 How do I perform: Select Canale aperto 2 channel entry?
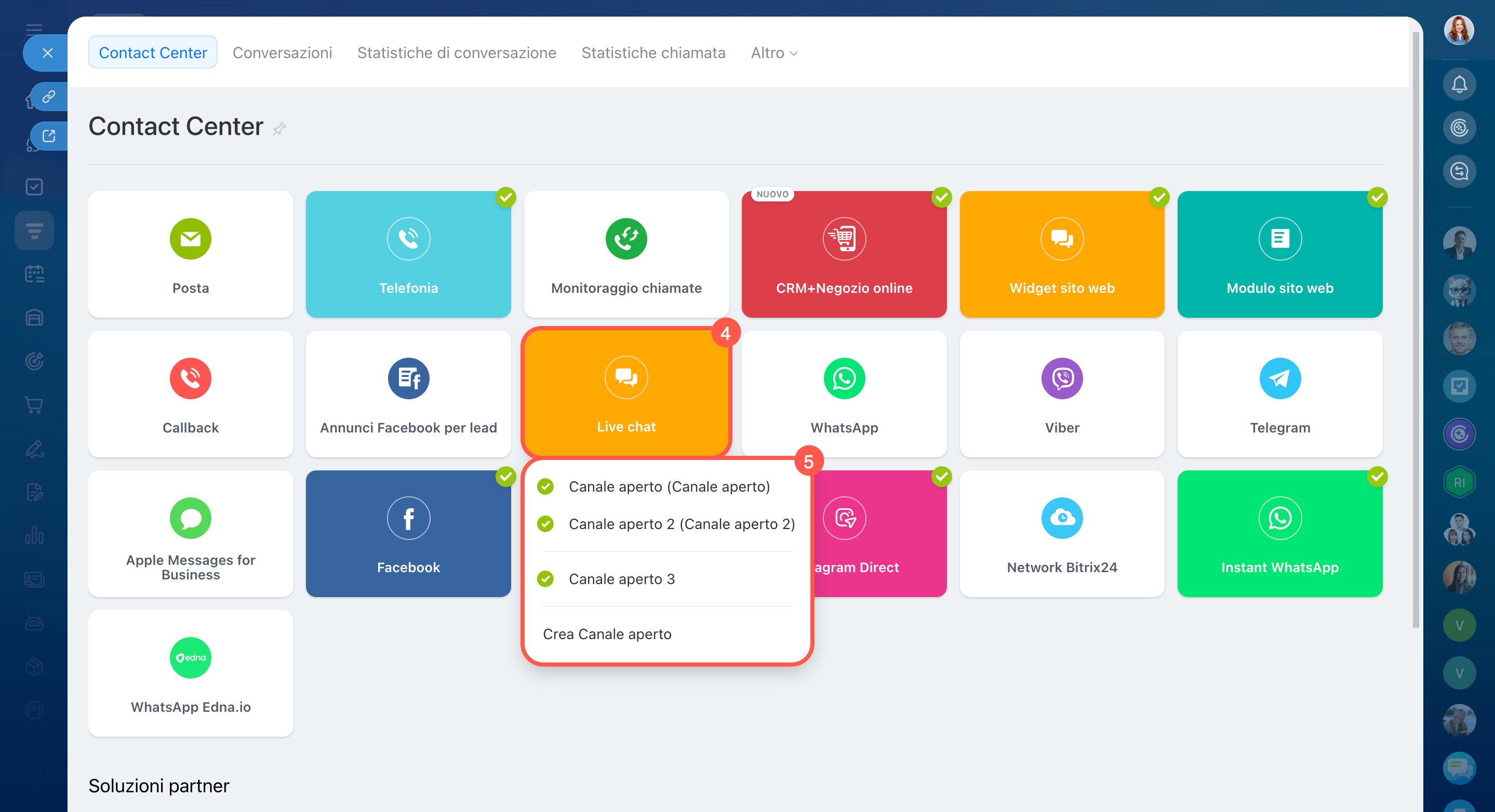pyautogui.click(x=681, y=524)
